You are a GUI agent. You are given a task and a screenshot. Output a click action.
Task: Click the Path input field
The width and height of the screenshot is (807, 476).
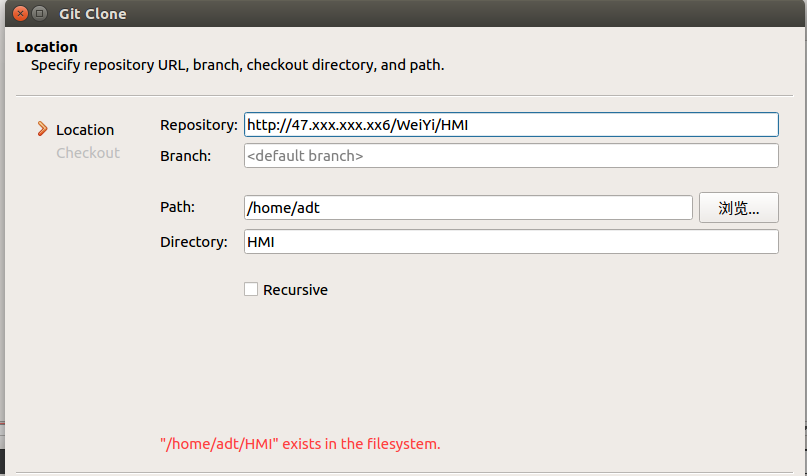tap(468, 207)
